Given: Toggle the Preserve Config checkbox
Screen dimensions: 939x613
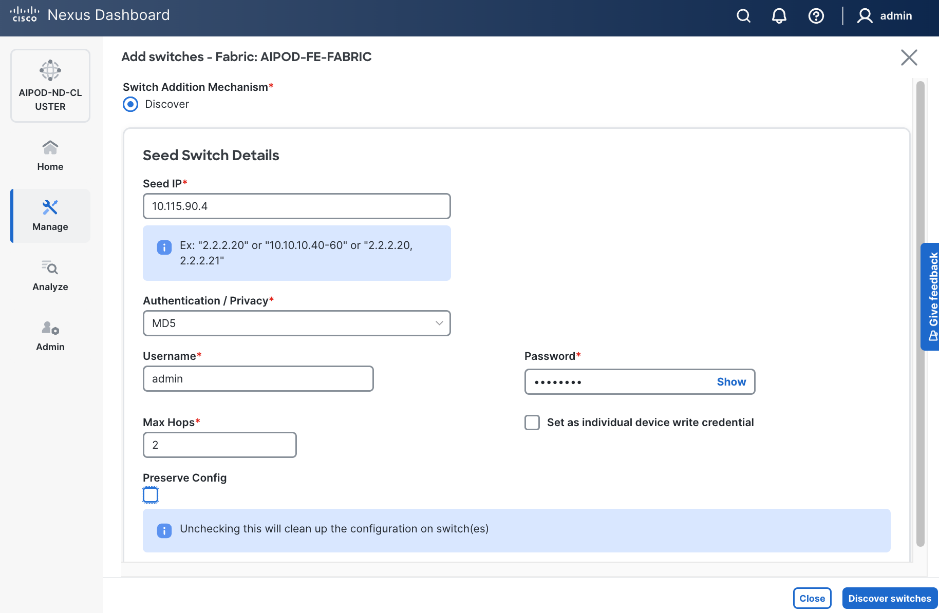Looking at the screenshot, I should coord(150,494).
